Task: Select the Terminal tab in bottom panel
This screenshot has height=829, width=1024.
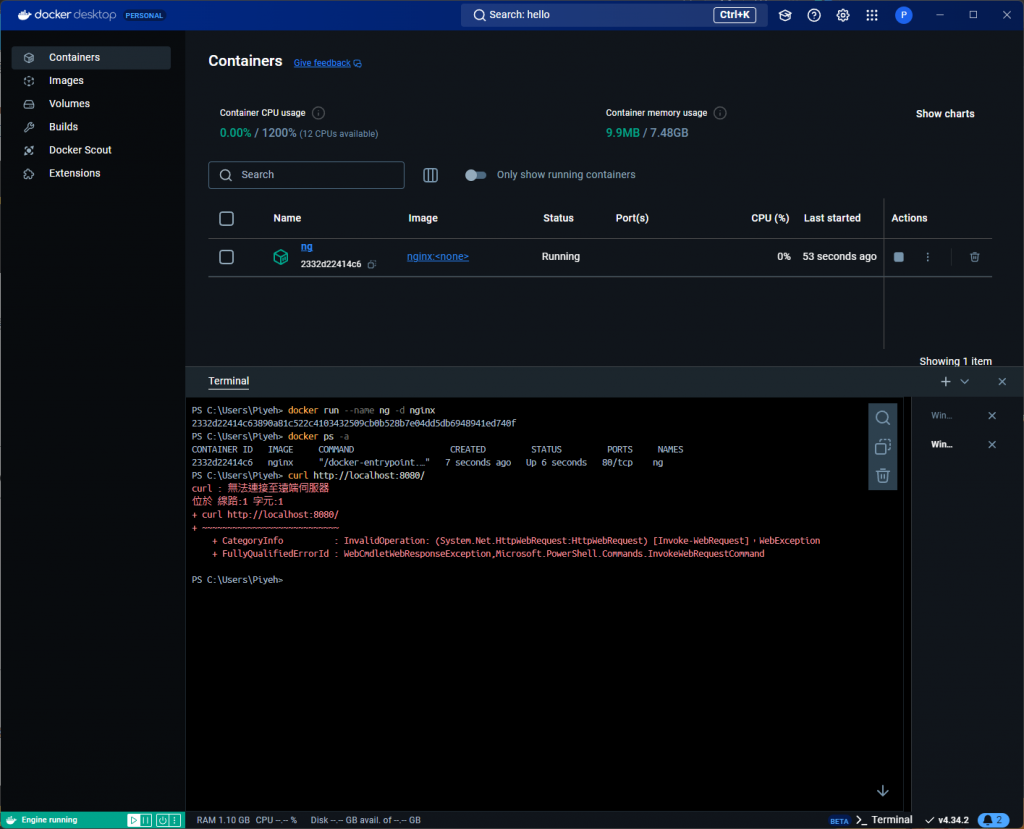Action: tap(229, 382)
